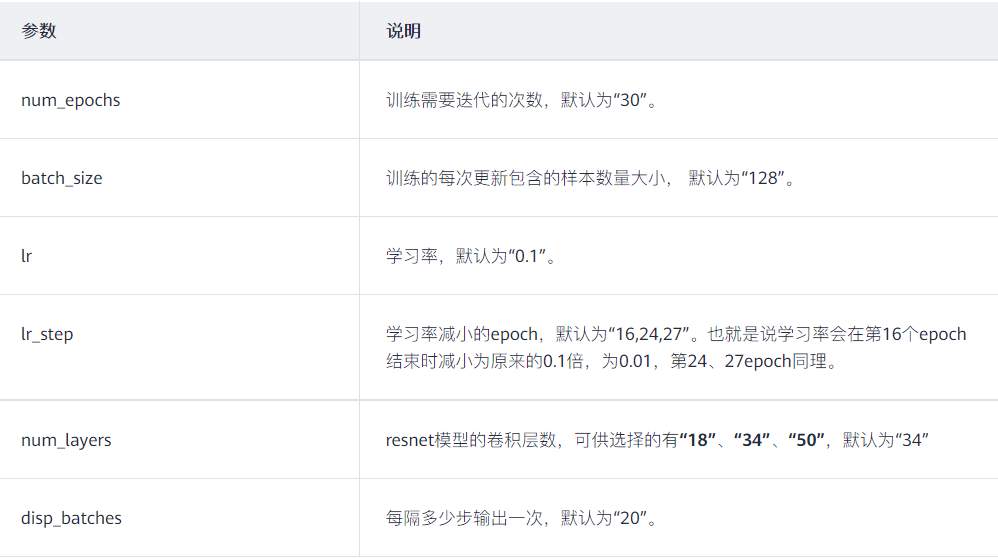Select the num_epochs parameter name

click(70, 100)
